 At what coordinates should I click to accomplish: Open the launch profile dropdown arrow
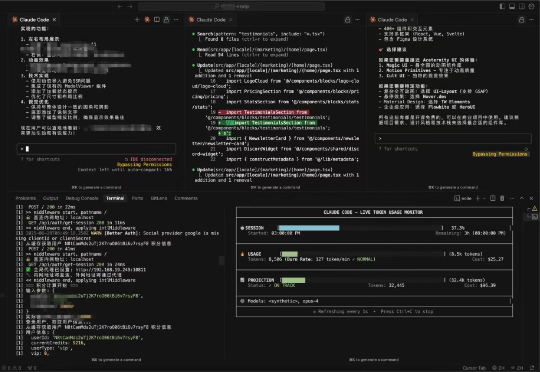484,198
